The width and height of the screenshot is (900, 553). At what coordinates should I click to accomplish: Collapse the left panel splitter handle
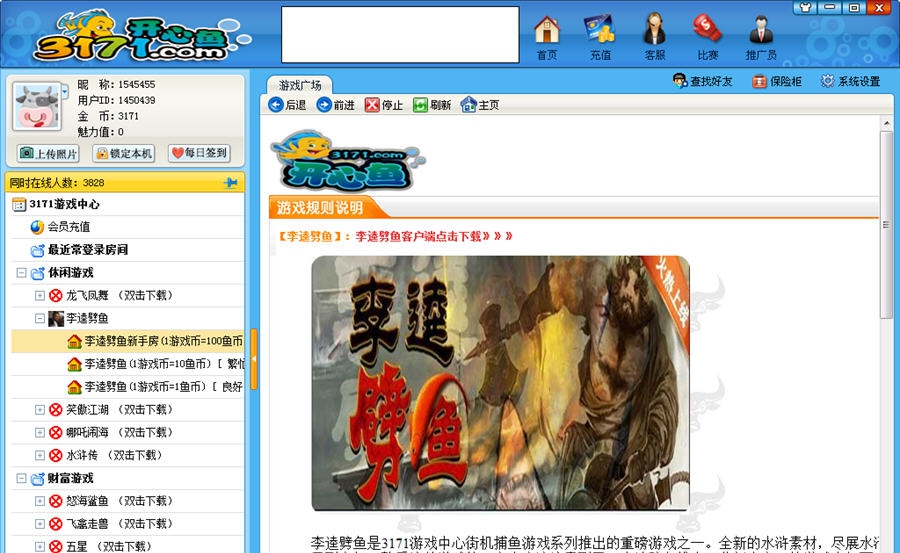click(x=254, y=359)
